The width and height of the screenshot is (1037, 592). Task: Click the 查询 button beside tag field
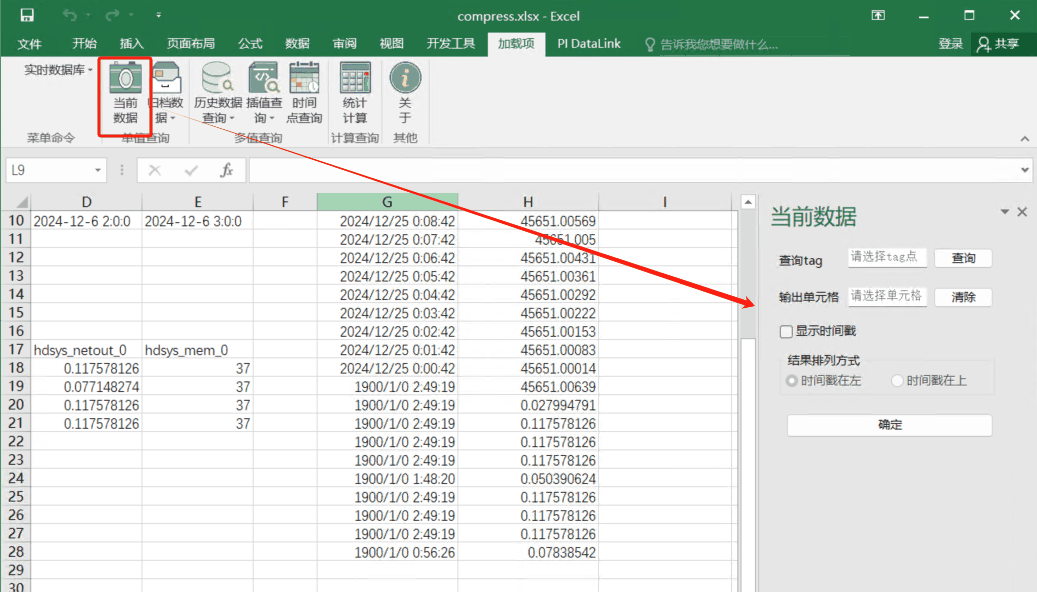tap(963, 258)
